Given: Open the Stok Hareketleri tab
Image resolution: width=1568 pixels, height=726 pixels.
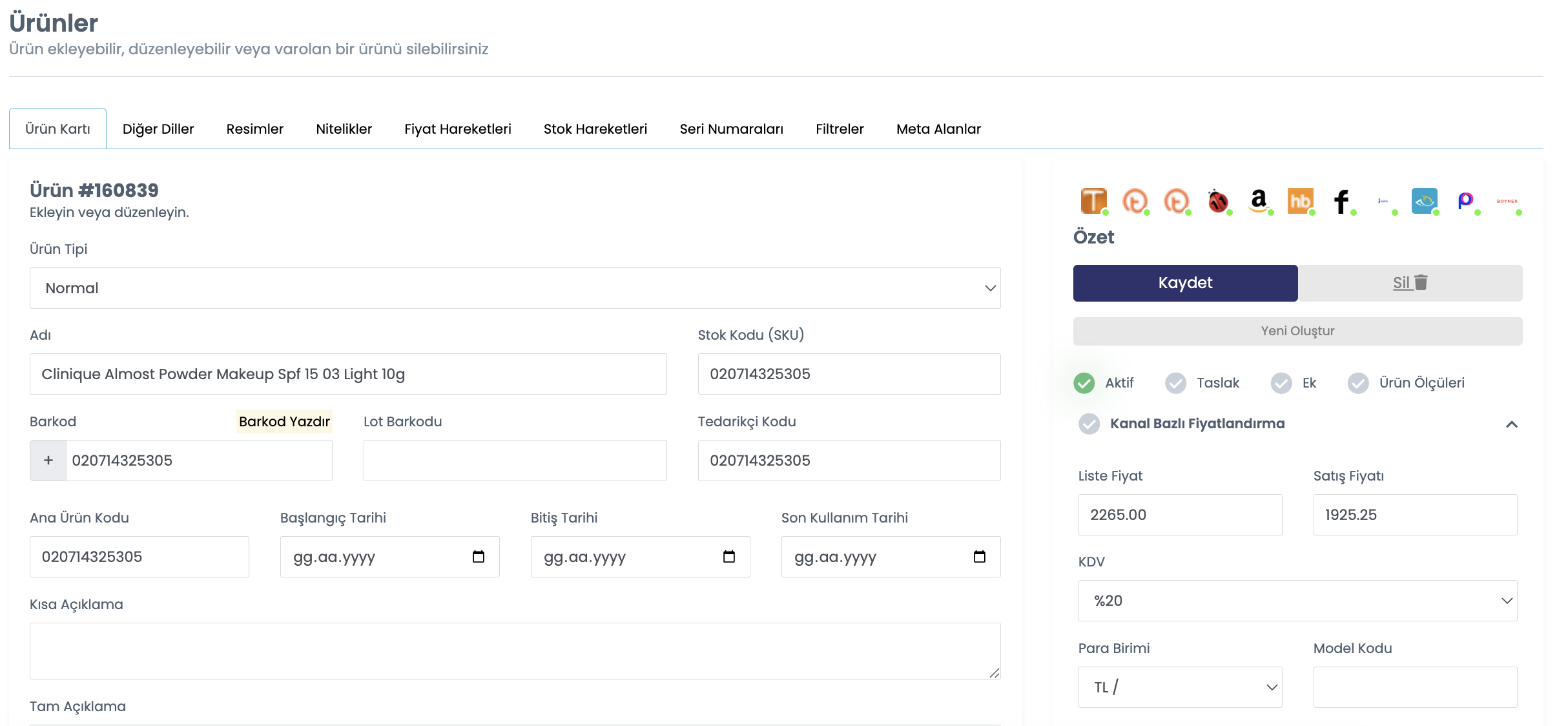Looking at the screenshot, I should pos(595,129).
